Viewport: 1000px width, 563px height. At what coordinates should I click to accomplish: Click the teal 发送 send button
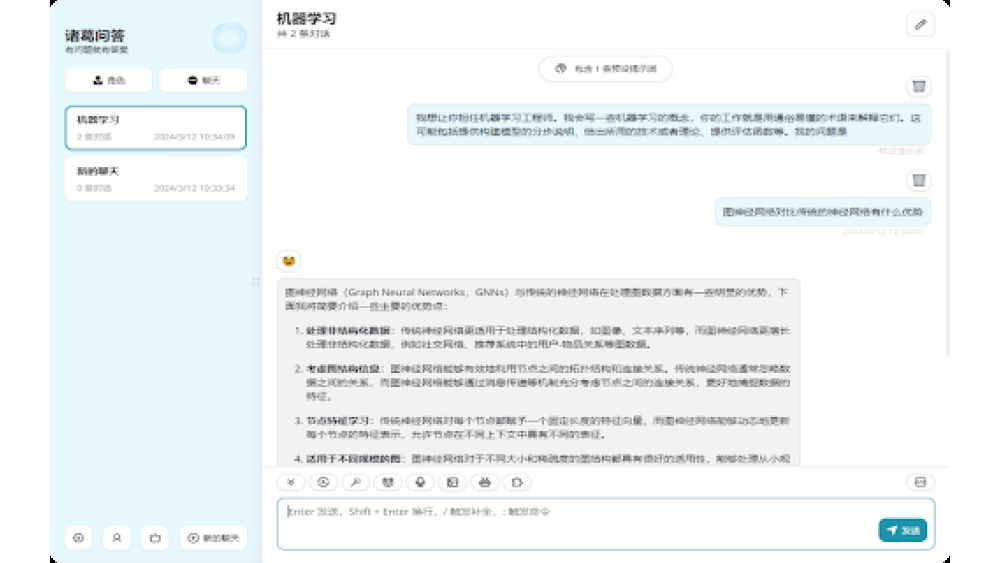pyautogui.click(x=902, y=530)
